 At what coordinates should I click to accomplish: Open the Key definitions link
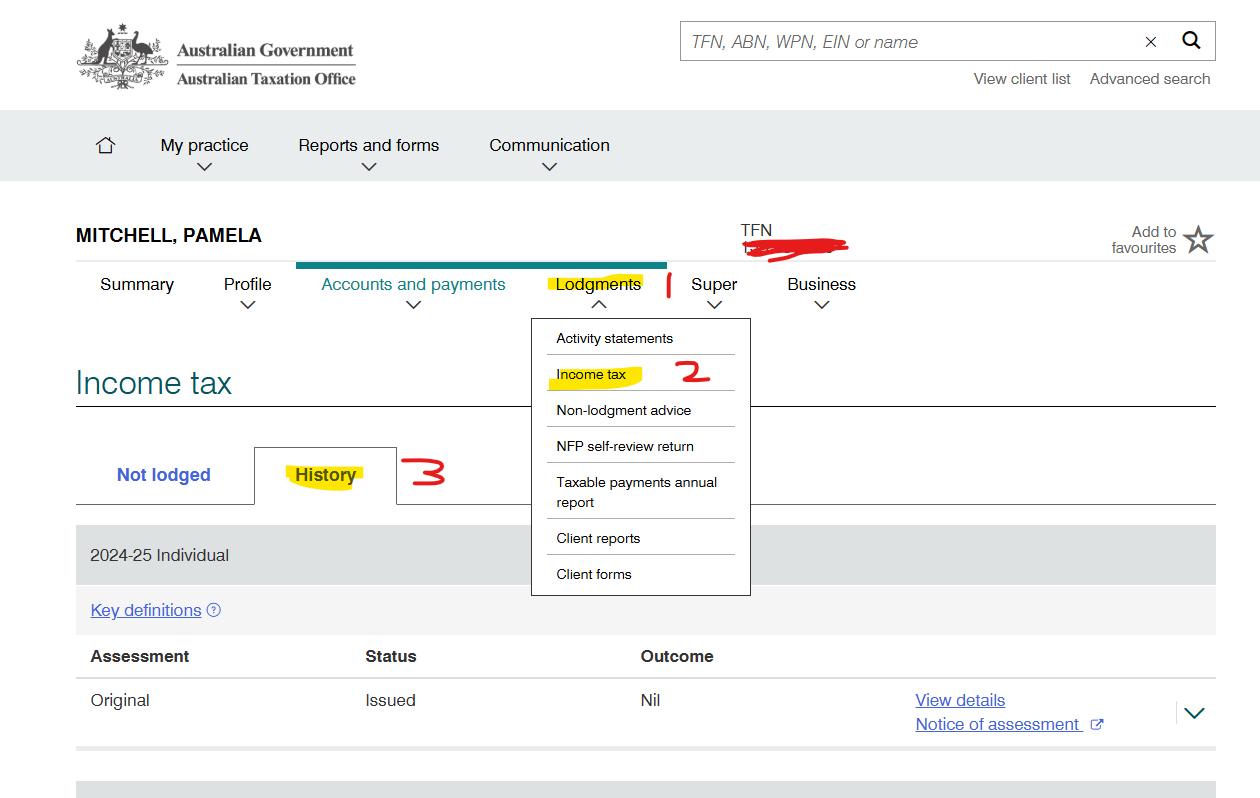pyautogui.click(x=146, y=610)
